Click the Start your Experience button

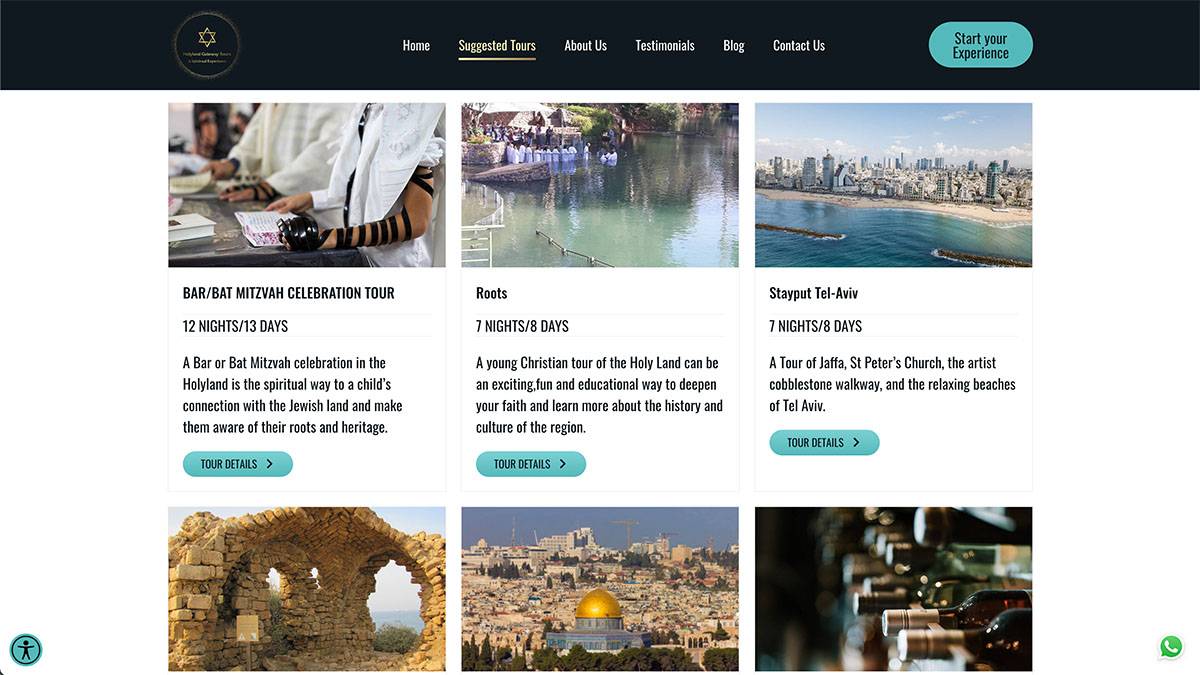[980, 45]
